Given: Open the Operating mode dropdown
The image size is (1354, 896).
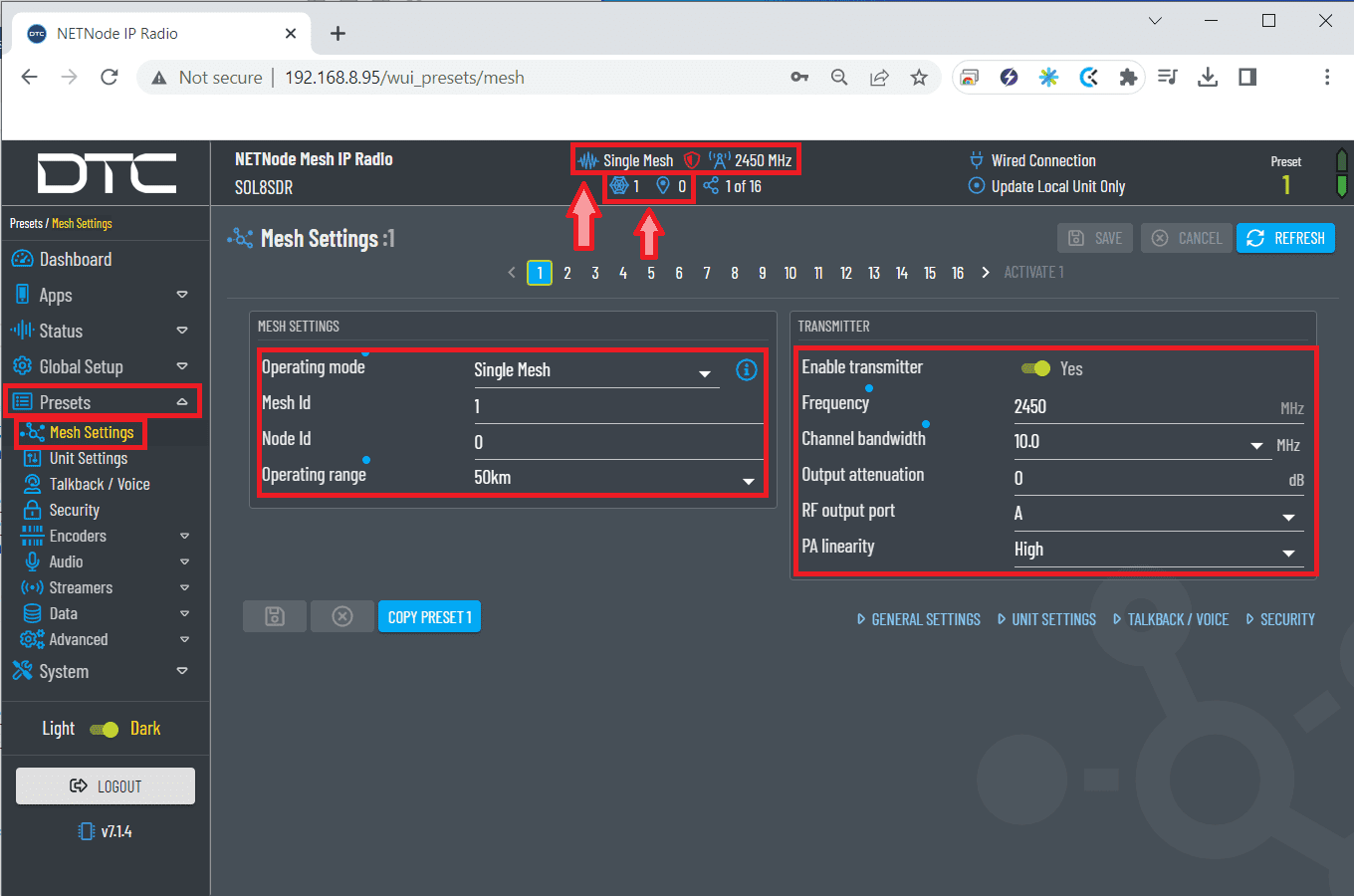Looking at the screenshot, I should [595, 371].
